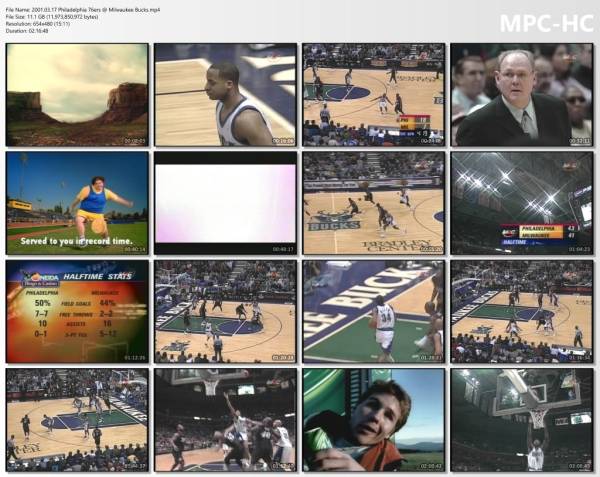This screenshot has width=600, height=477.
Task: Open the wide court shot with score overlay
Action: point(373,94)
